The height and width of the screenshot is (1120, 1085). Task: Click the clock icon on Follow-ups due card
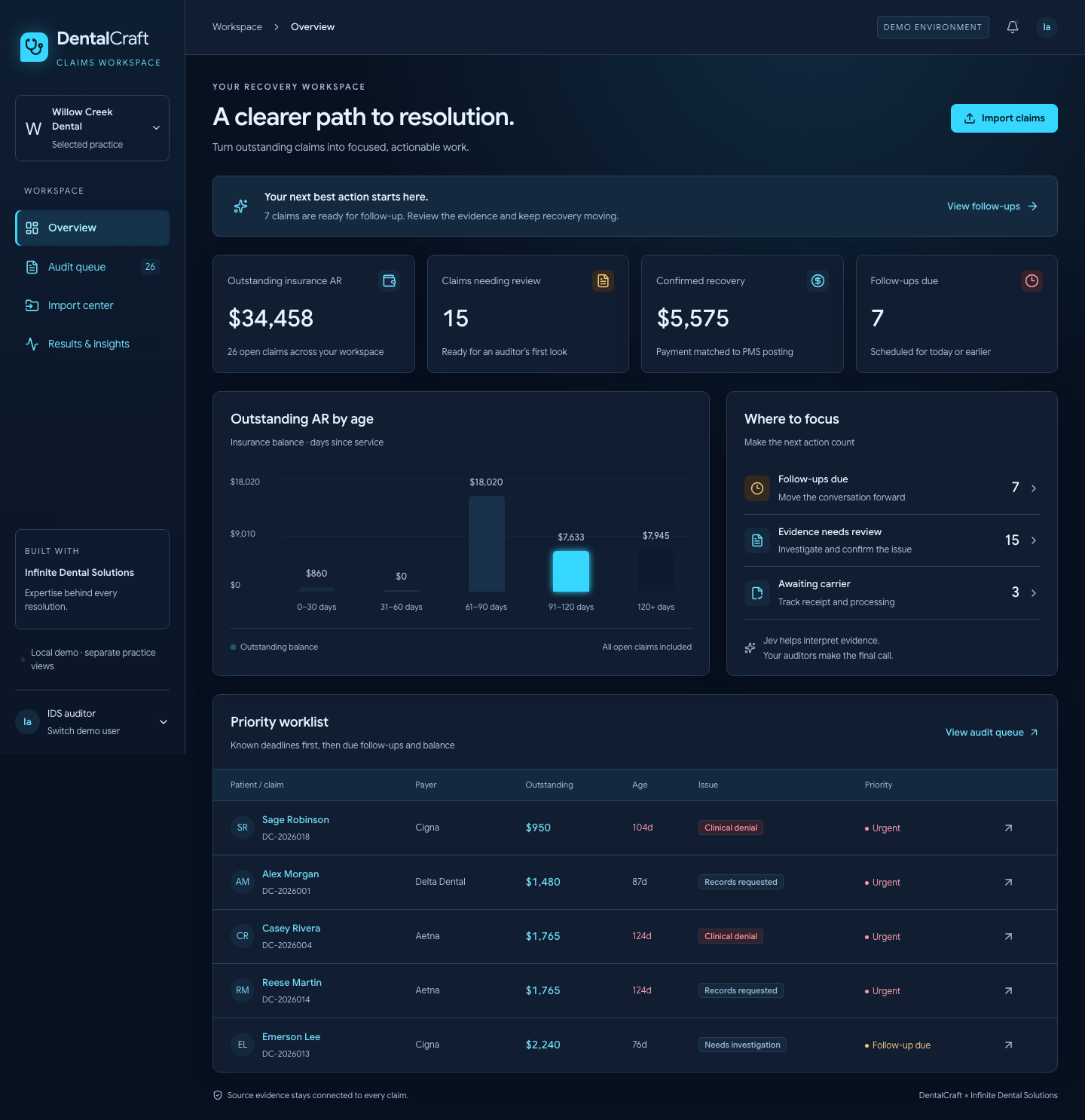click(x=1032, y=280)
